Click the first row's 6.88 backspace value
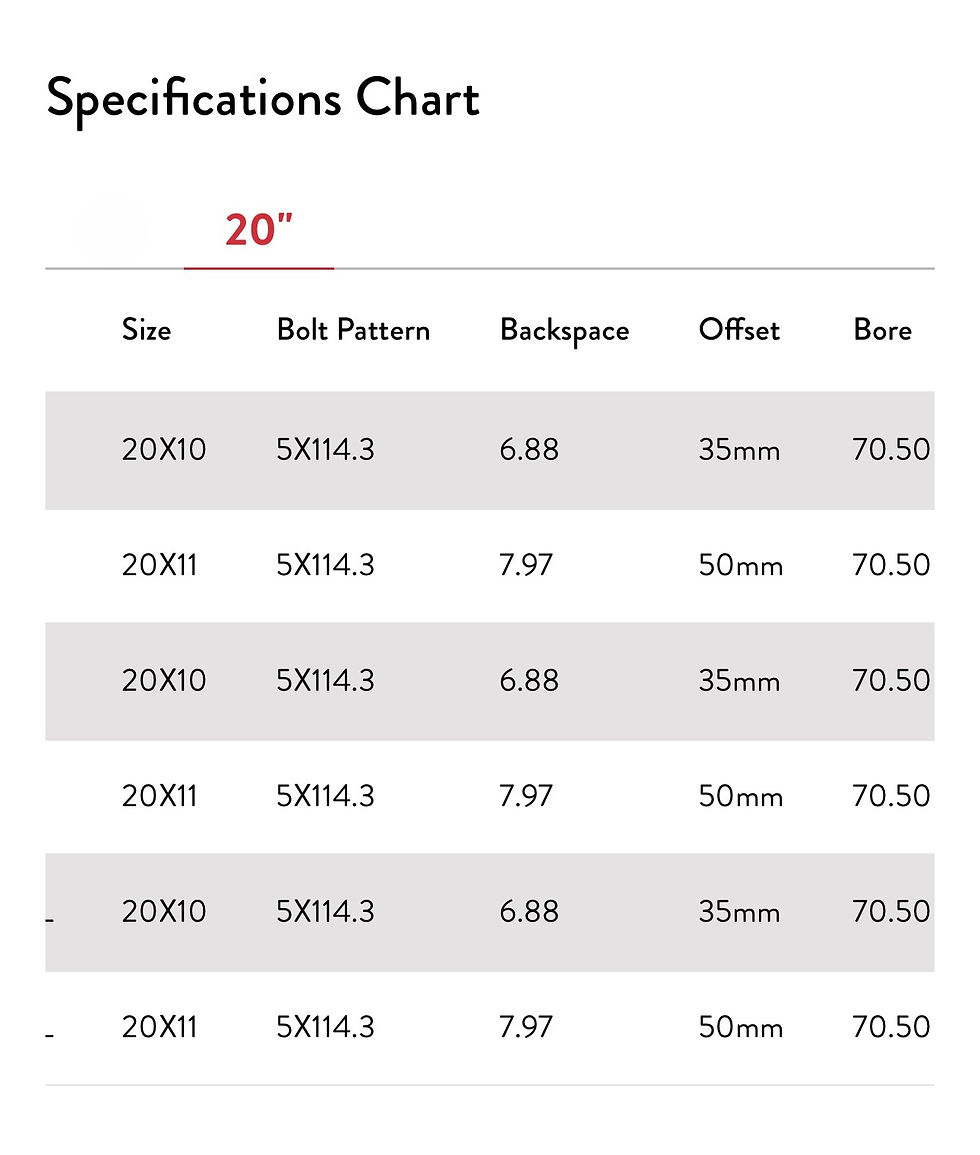Image resolution: width=980 pixels, height=1155 pixels. pos(529,450)
